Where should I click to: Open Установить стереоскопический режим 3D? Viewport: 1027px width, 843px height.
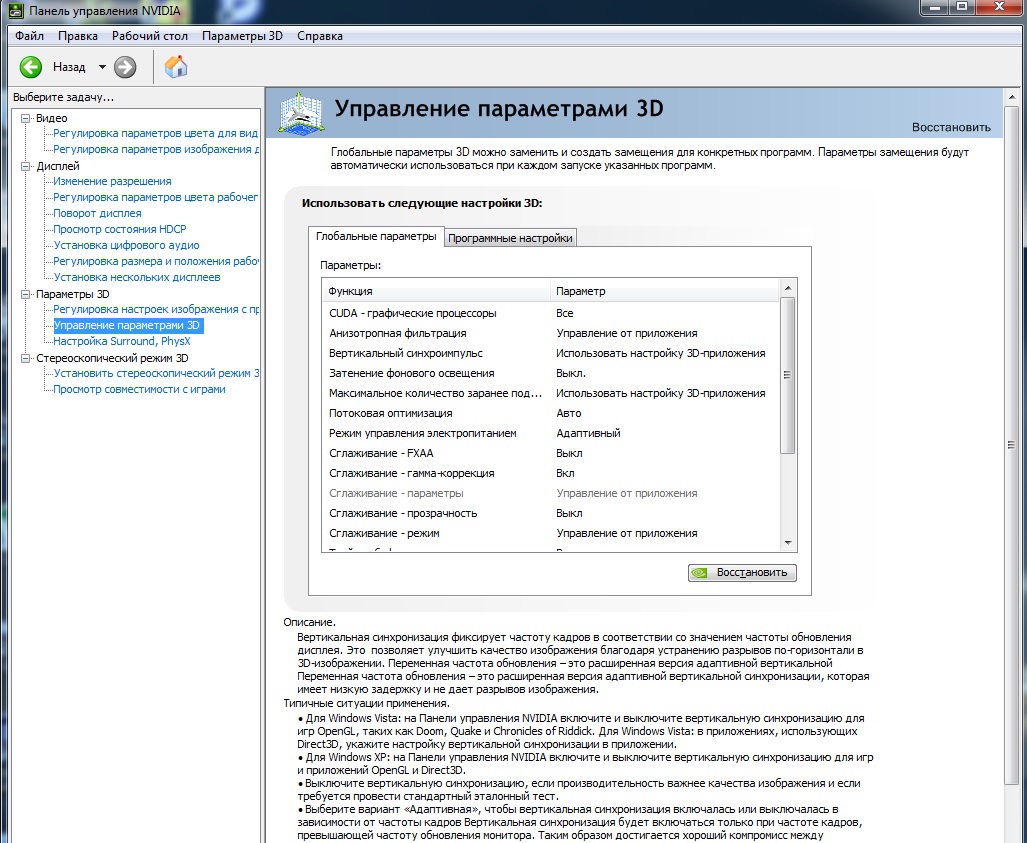tap(156, 373)
